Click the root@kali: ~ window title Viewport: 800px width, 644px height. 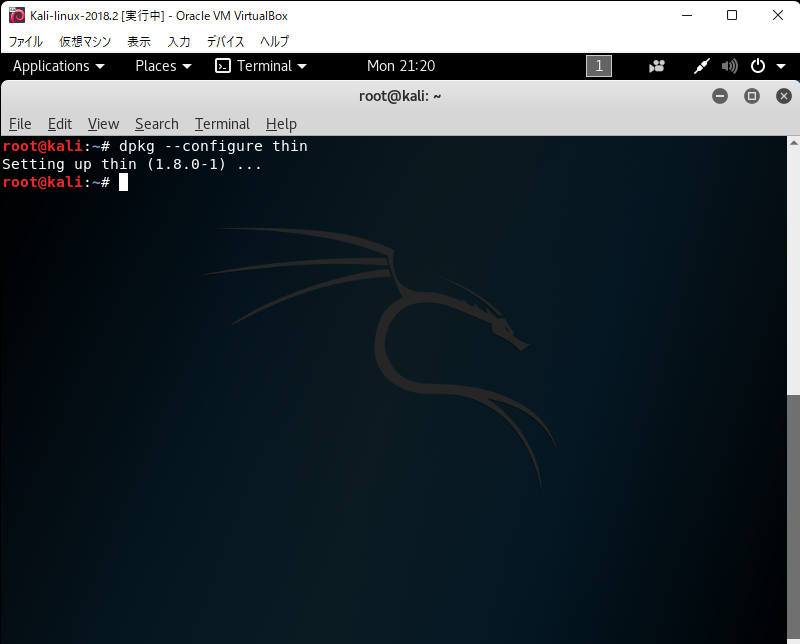click(x=400, y=96)
